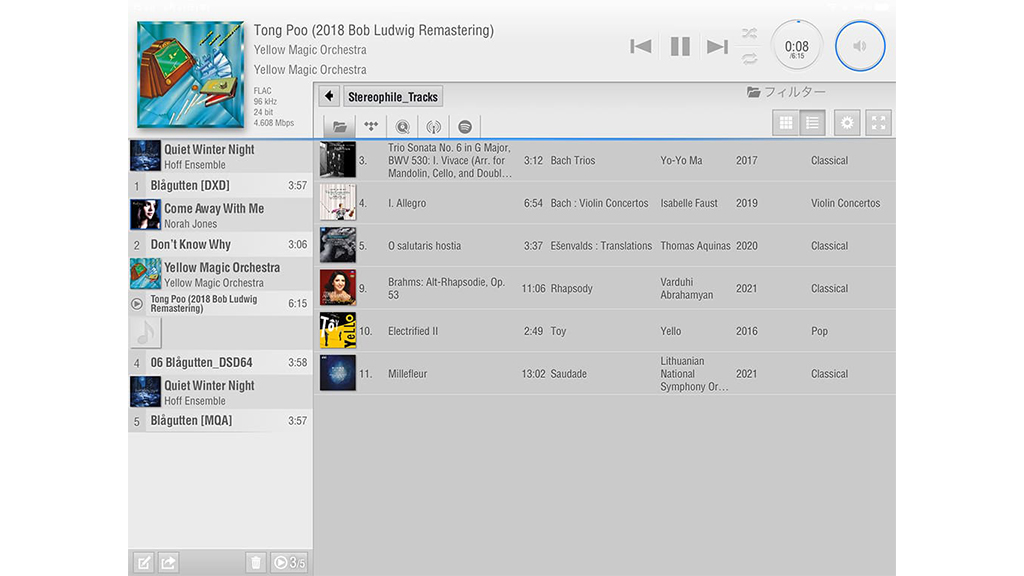The width and height of the screenshot is (1024, 576).
Task: Switch to the local folder library tab
Action: tap(339, 126)
